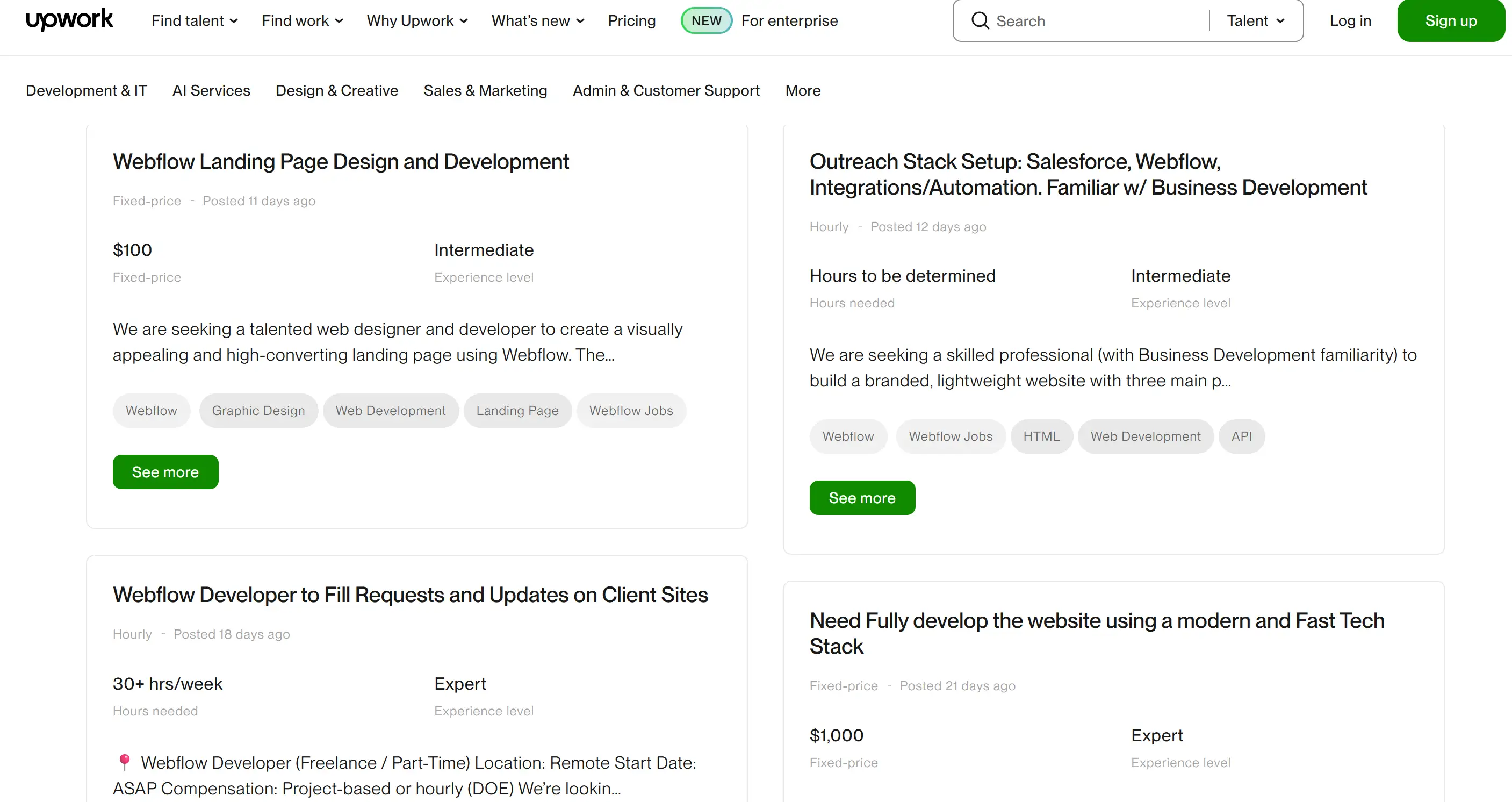Click the Webflow tag in Outreach Stack job
The height and width of the screenshot is (802, 1512).
point(848,436)
